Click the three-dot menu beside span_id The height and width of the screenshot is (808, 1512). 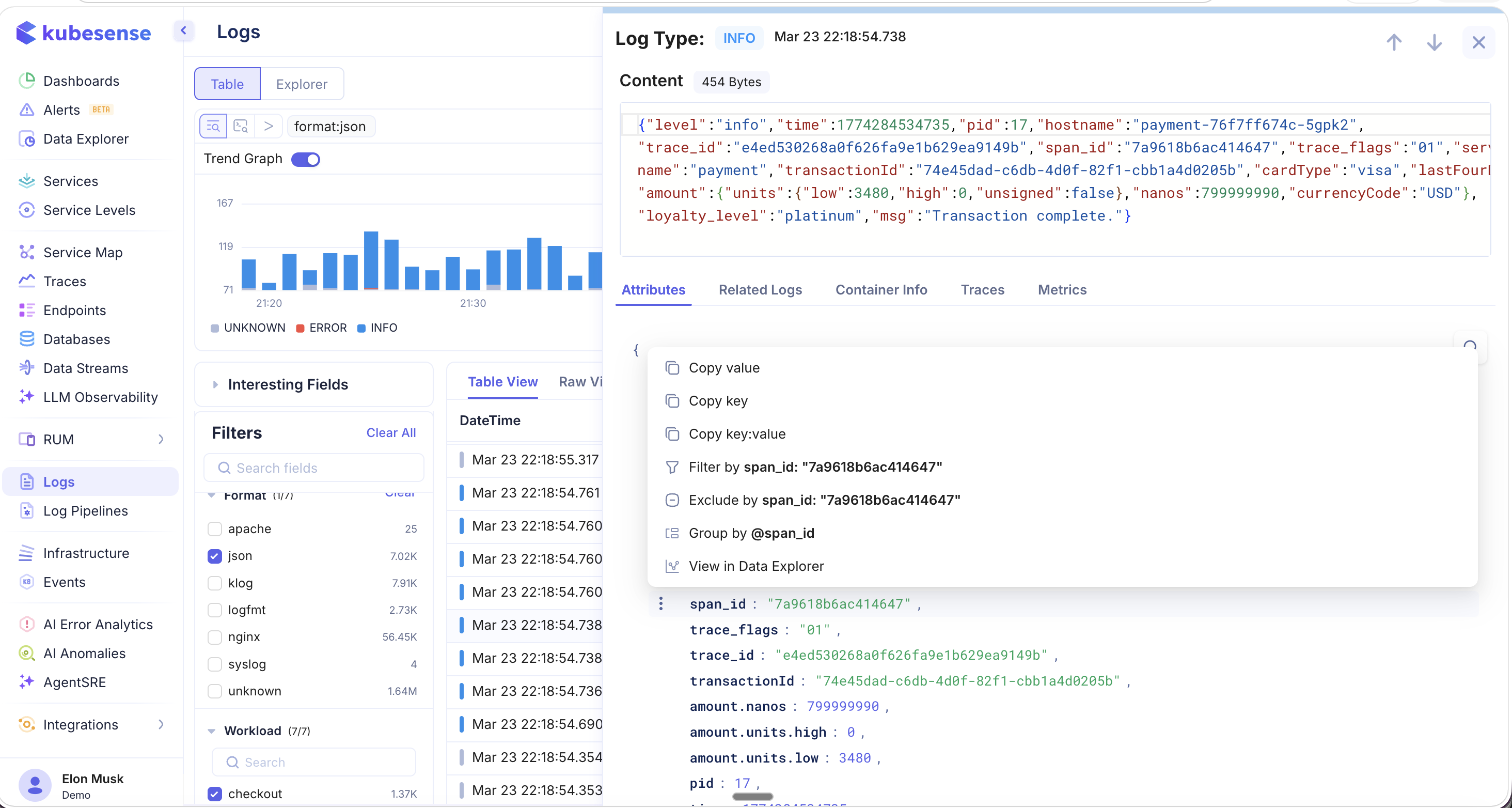[x=661, y=603]
